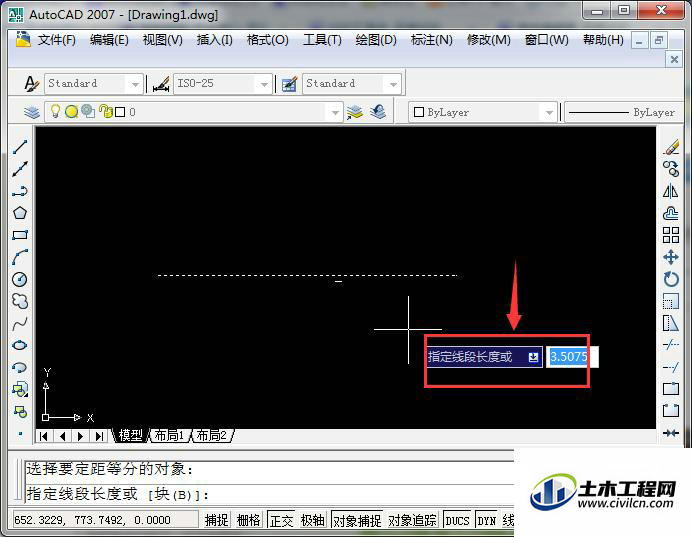Toggle 对象追踪 object tracking in status bar
Viewport: 692px width, 537px height.
pyautogui.click(x=412, y=520)
